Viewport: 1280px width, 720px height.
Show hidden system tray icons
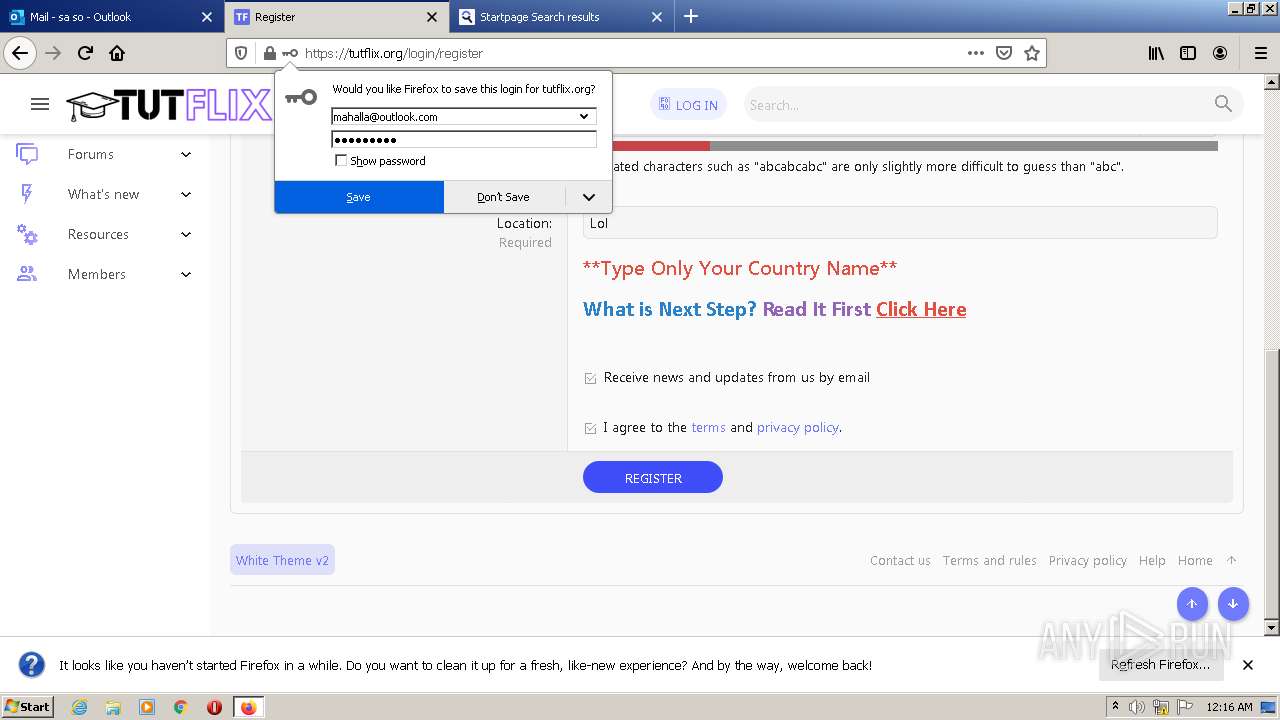pyautogui.click(x=1115, y=707)
